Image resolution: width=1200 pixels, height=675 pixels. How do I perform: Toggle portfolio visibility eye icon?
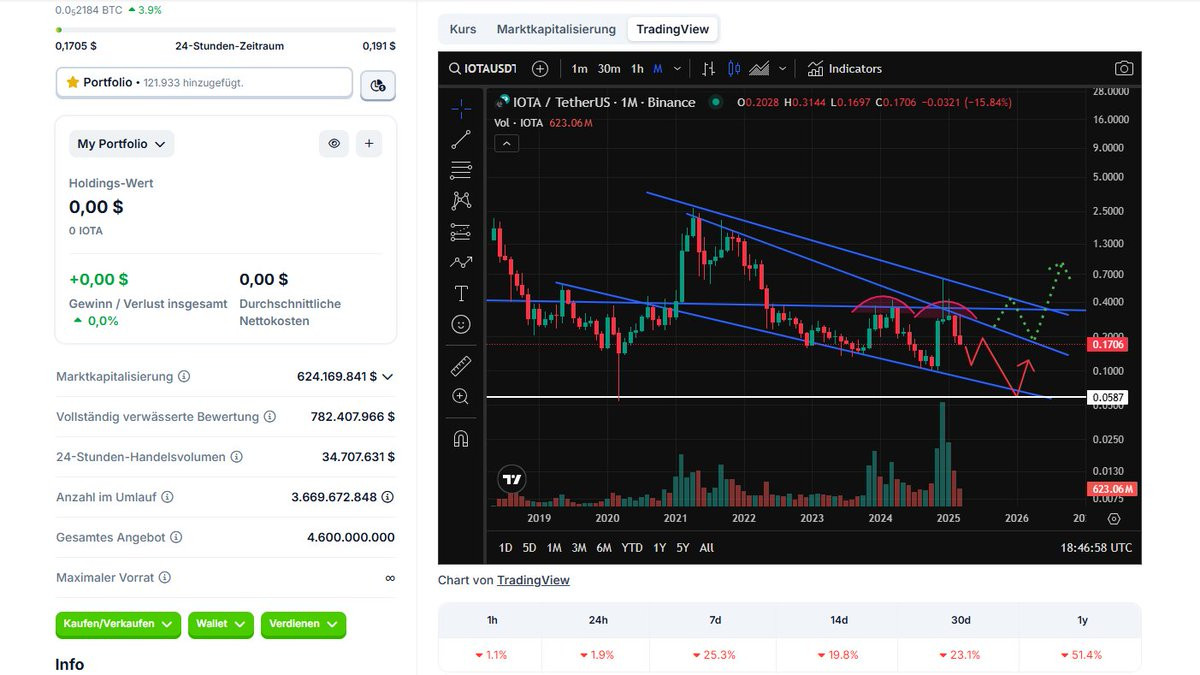coord(334,144)
